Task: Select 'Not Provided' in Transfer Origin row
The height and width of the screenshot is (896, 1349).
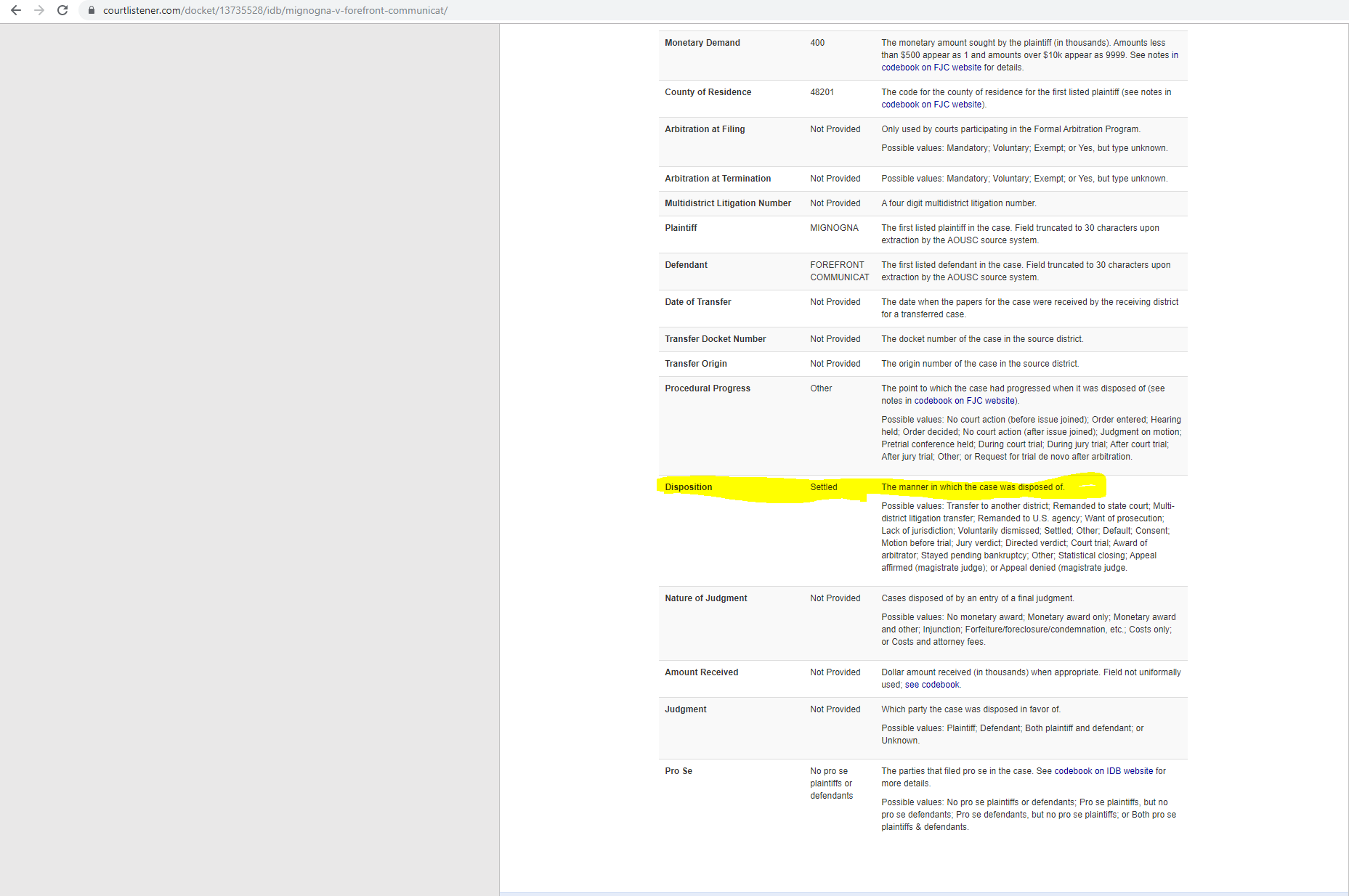Action: tap(835, 364)
